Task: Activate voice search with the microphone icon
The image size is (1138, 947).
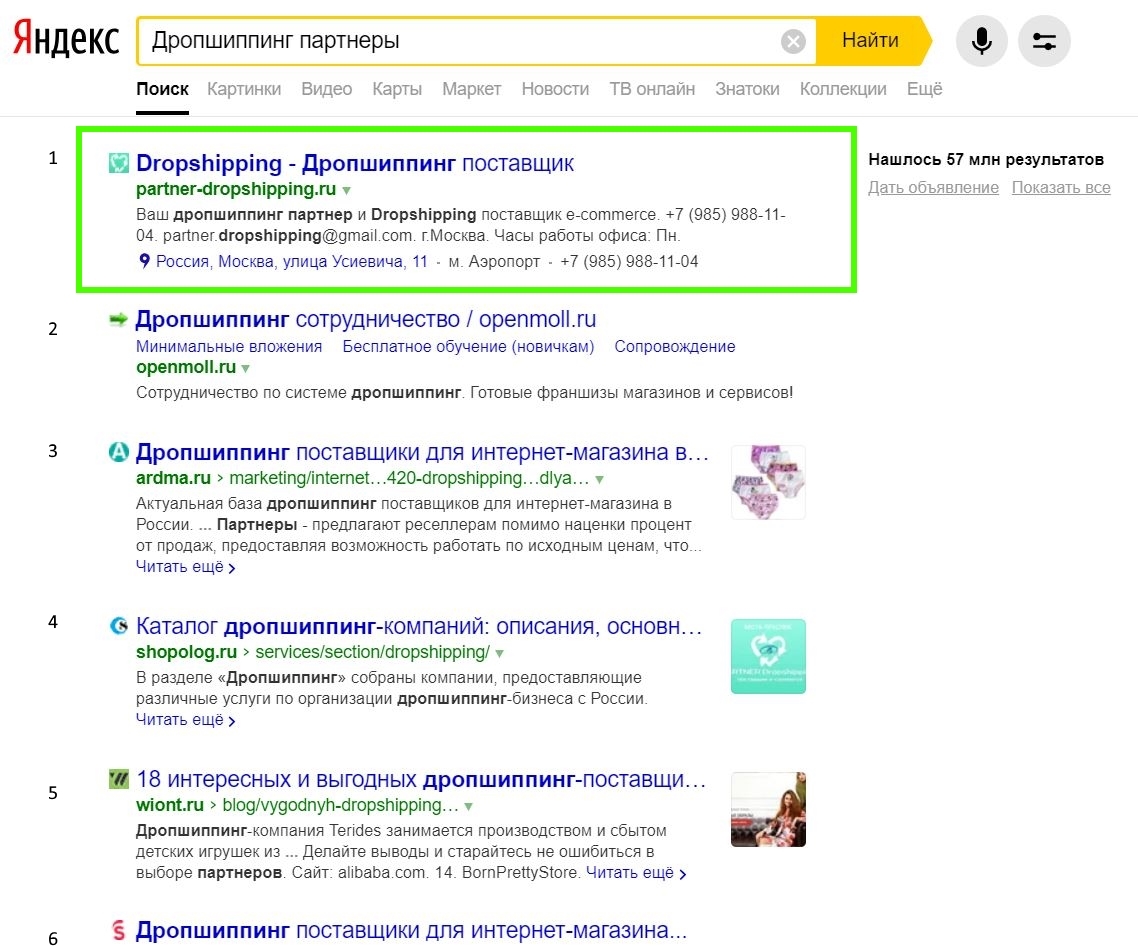Action: pos(980,40)
